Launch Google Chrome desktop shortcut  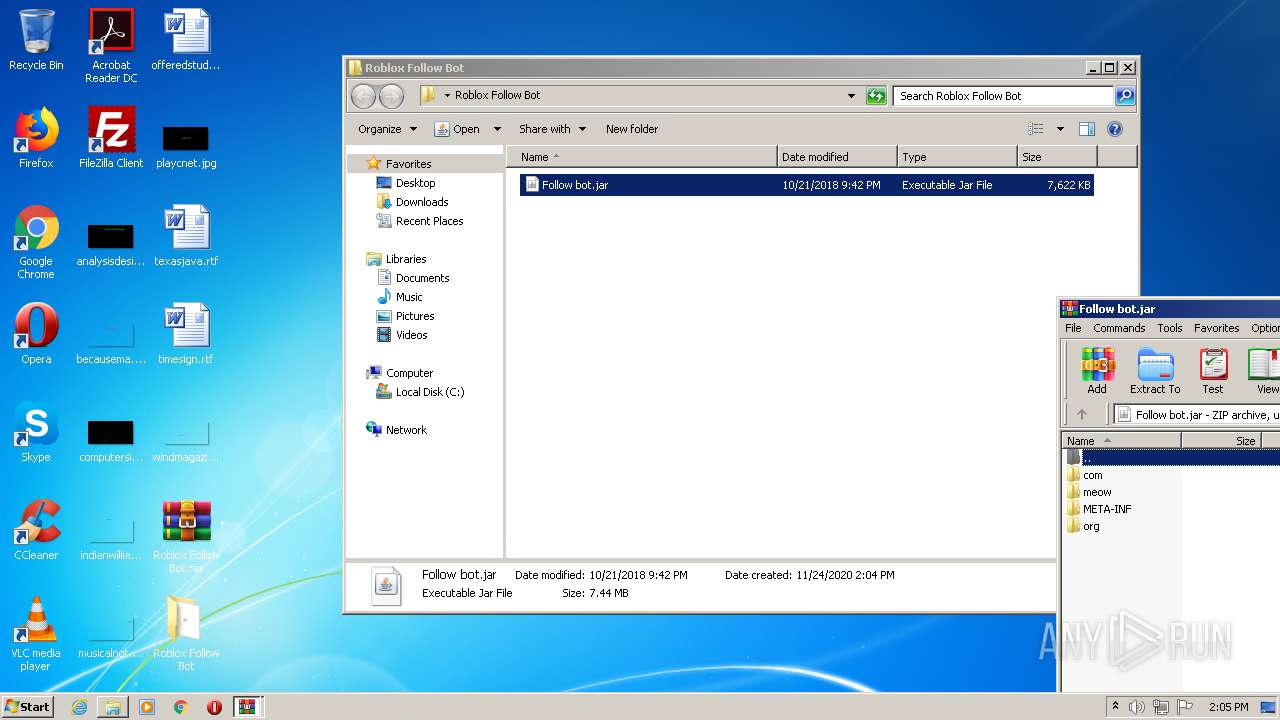tap(36, 242)
